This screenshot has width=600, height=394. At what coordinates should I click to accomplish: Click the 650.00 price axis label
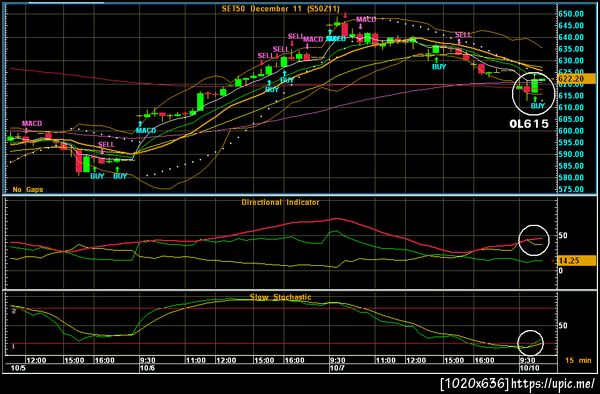[571, 14]
